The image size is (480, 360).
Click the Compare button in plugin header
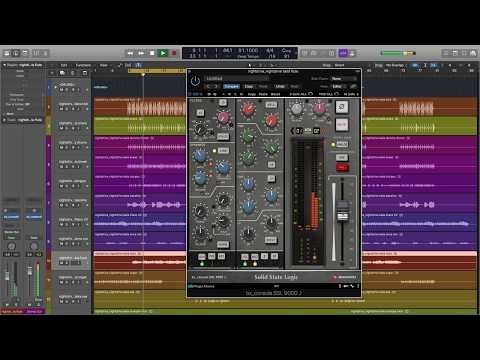point(231,86)
